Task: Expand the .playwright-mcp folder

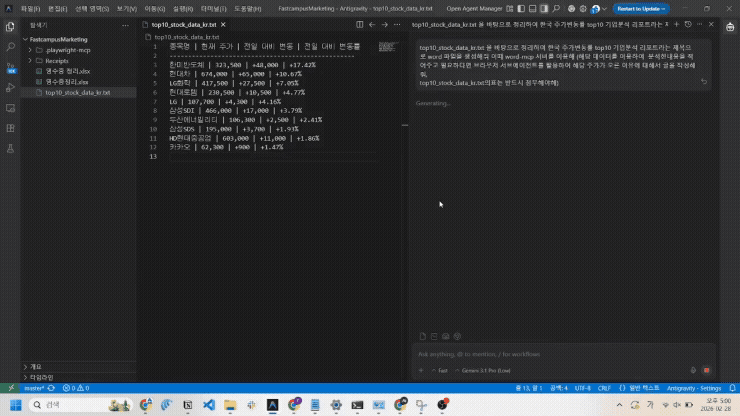Action: tap(30, 50)
